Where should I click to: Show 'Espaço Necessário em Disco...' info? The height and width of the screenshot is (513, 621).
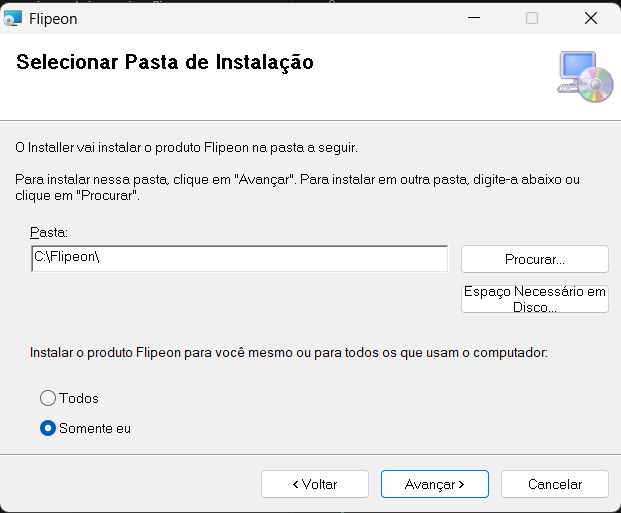click(535, 299)
